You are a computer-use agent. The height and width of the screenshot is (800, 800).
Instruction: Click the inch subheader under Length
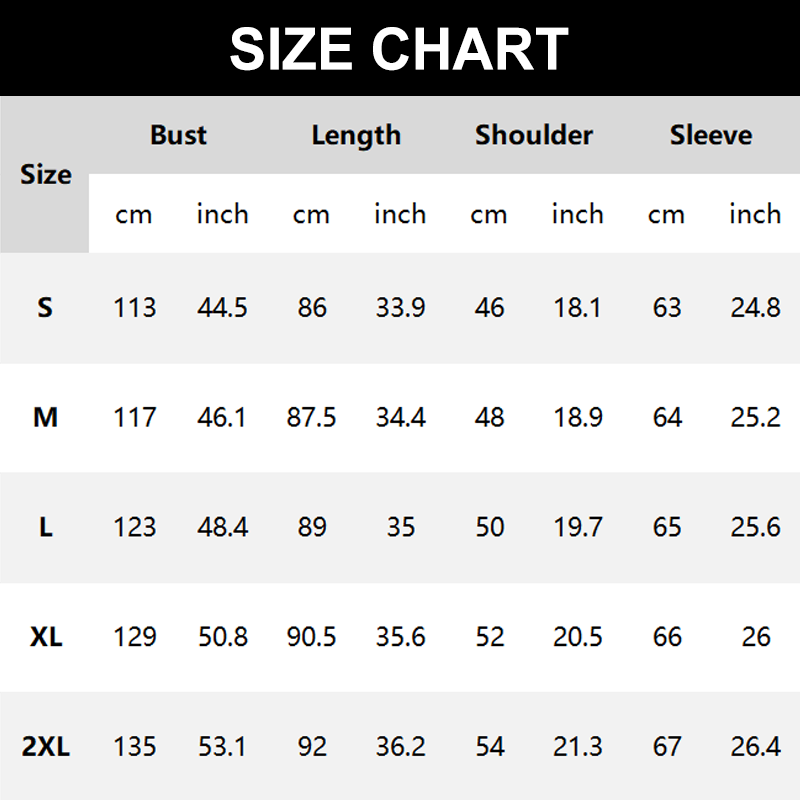tap(400, 214)
